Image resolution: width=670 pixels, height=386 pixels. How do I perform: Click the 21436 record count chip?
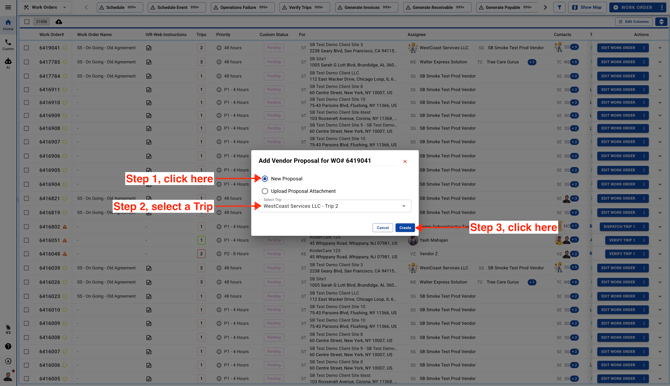(41, 21)
